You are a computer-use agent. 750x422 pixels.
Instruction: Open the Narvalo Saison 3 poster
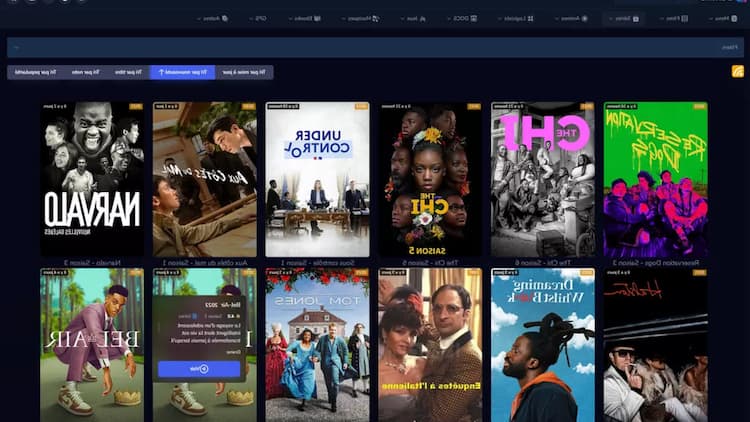tap(92, 179)
